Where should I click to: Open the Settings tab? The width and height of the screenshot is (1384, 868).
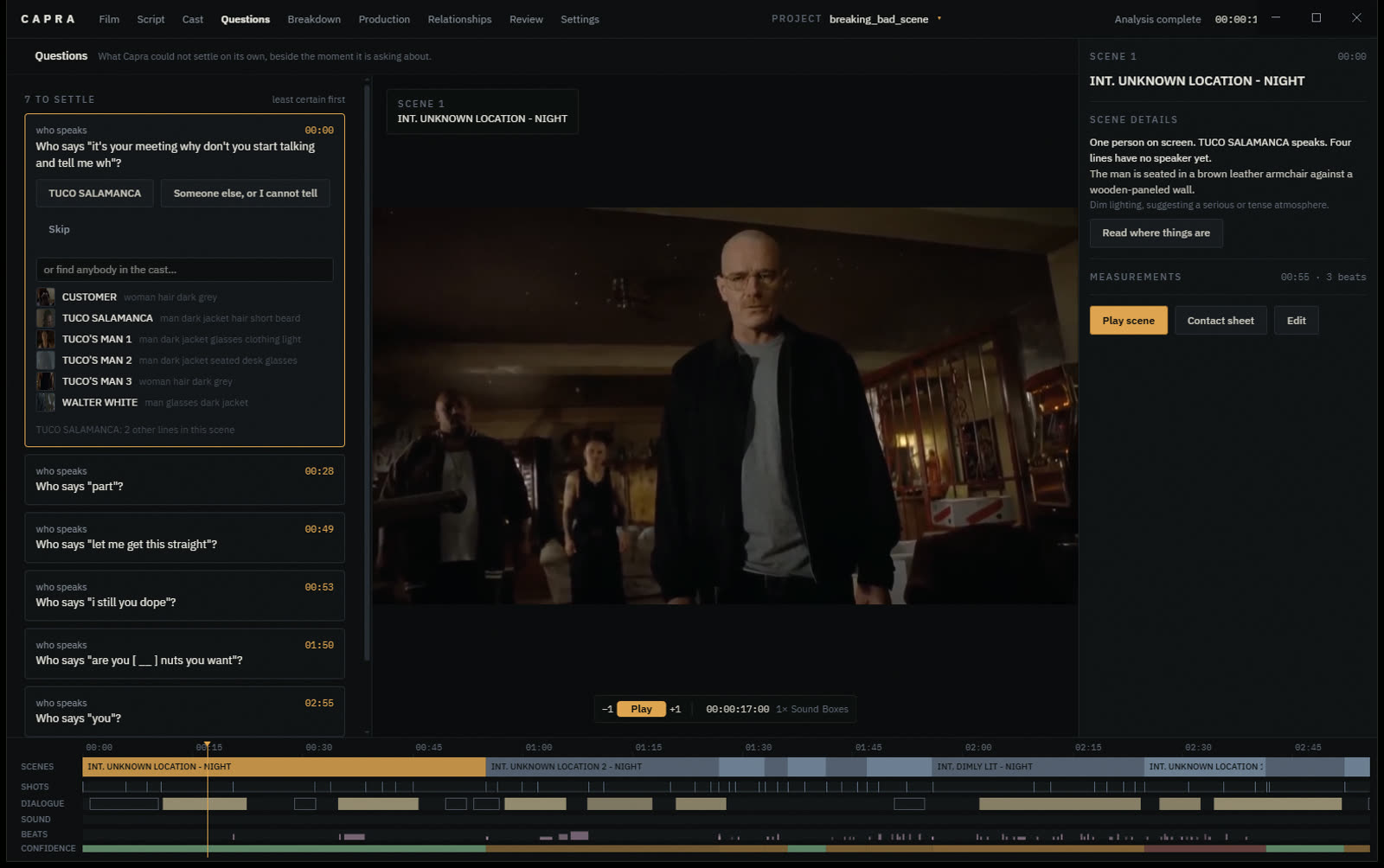point(580,19)
